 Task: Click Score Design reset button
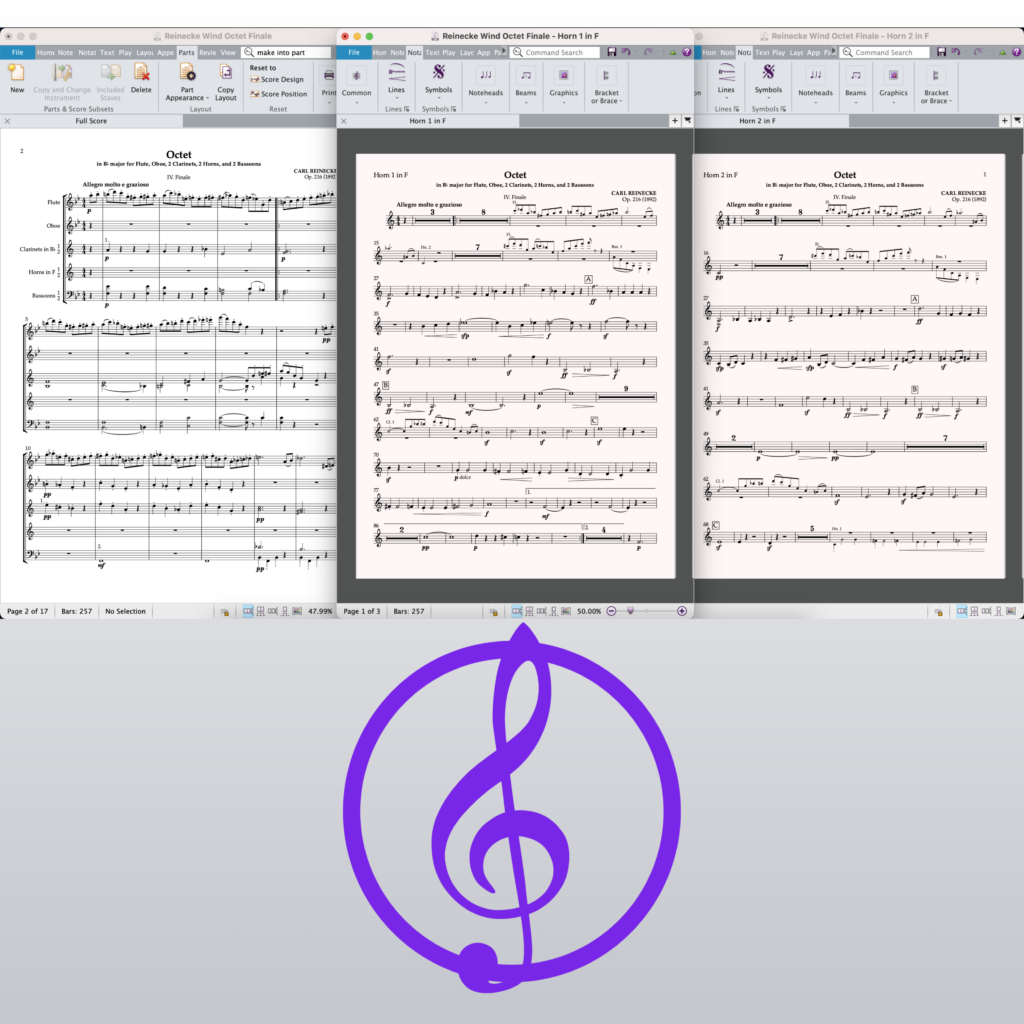(x=278, y=80)
